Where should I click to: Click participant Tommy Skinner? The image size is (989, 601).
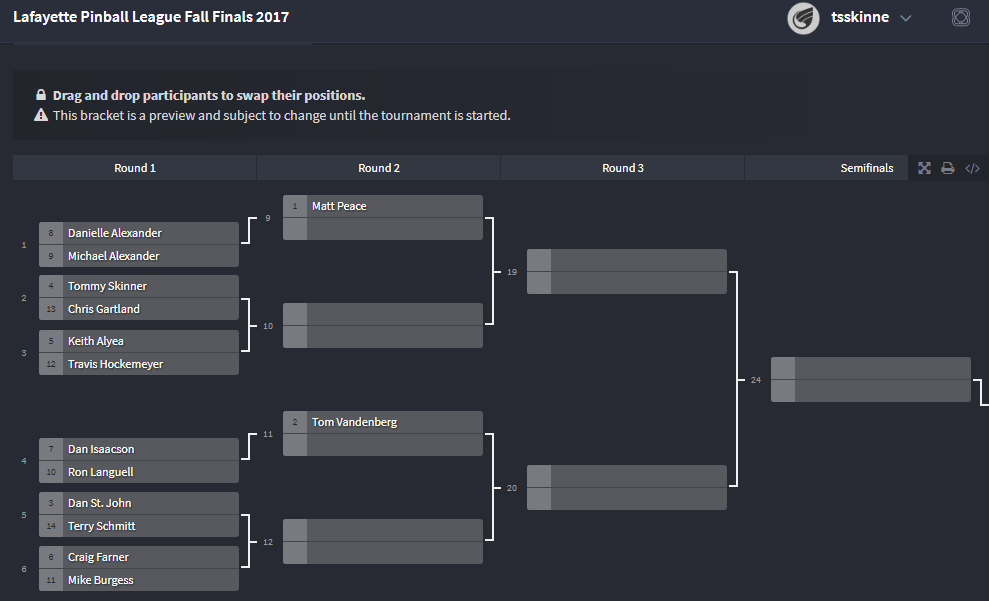click(x=107, y=286)
